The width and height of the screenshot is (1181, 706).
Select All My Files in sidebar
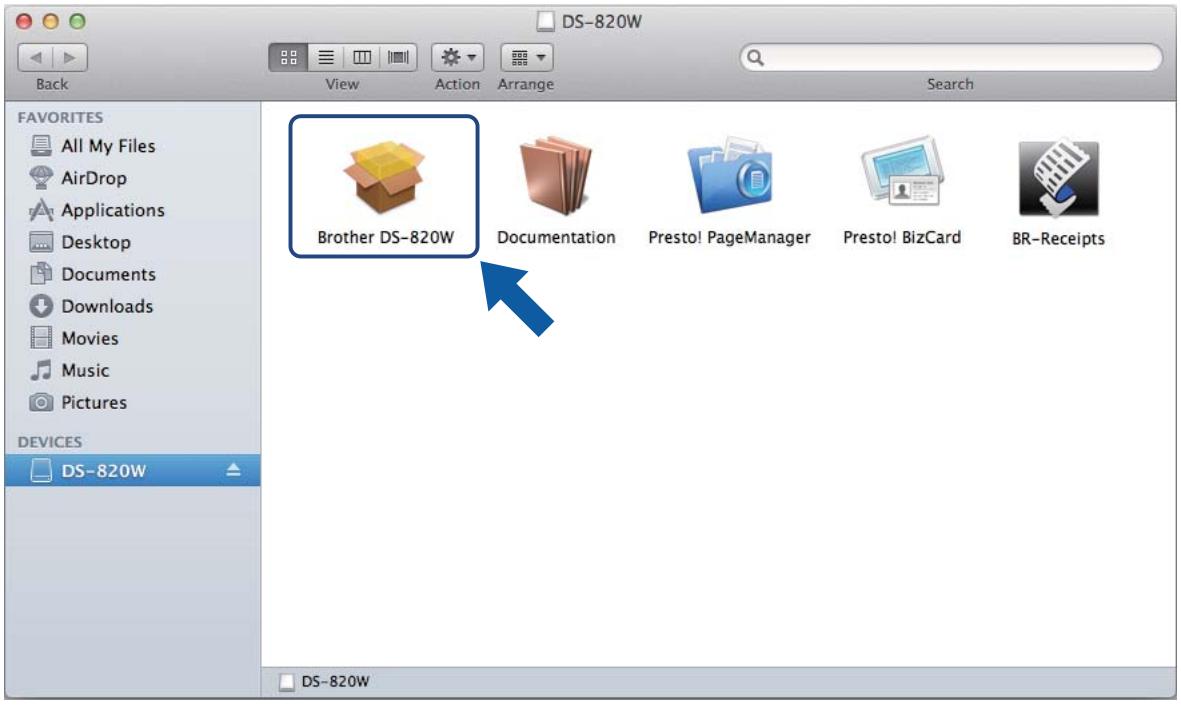coord(133,145)
